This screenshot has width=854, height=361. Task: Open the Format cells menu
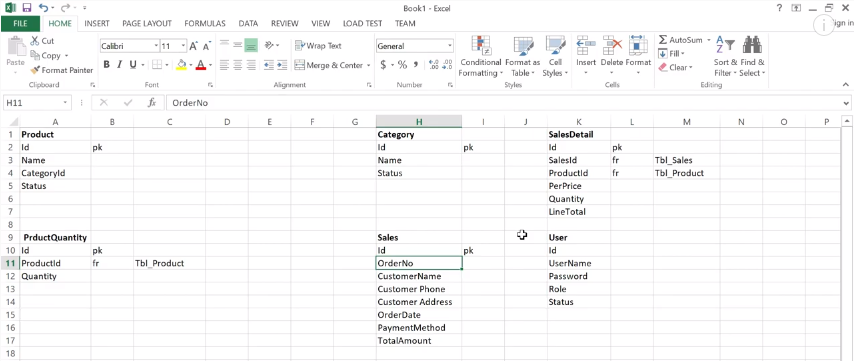638,57
